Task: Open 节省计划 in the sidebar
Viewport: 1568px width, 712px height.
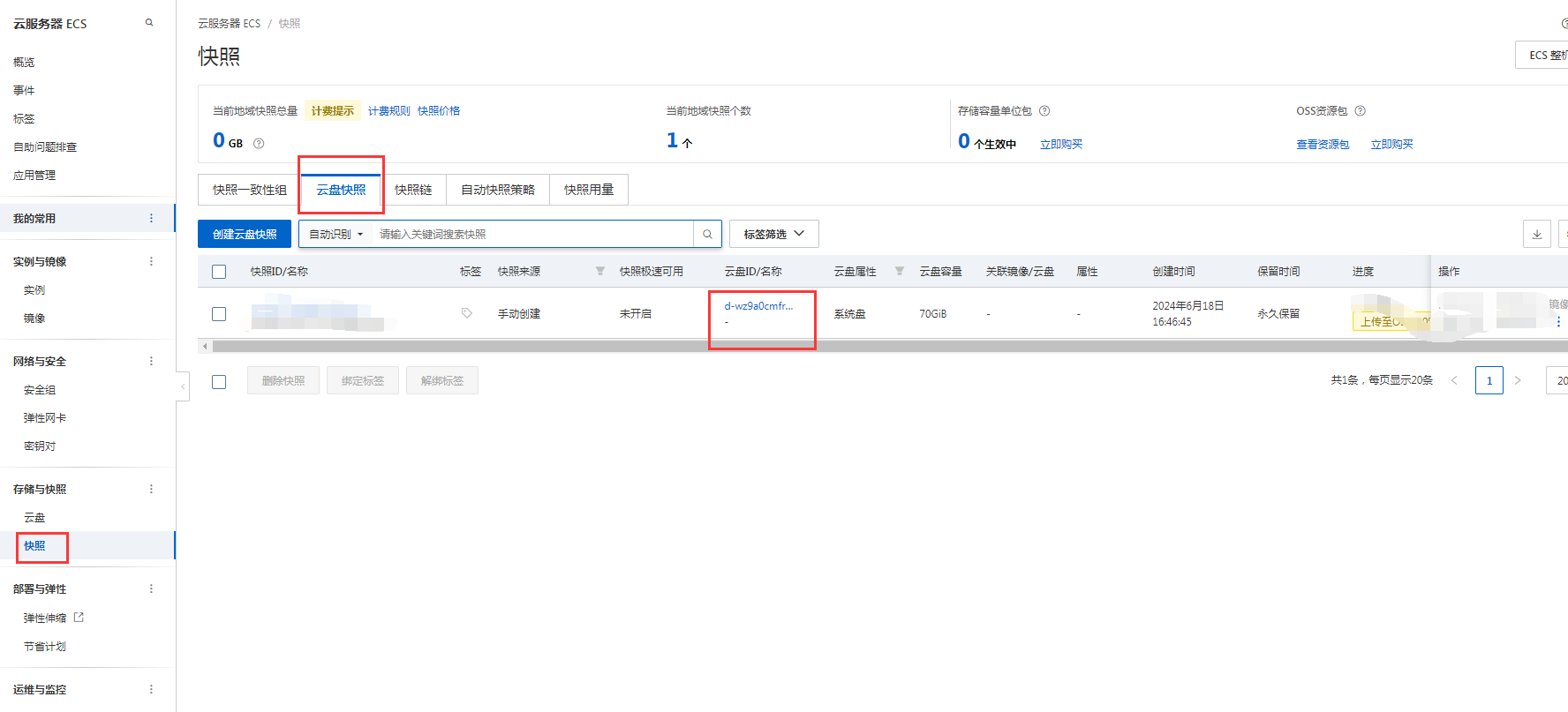Action: click(x=45, y=646)
